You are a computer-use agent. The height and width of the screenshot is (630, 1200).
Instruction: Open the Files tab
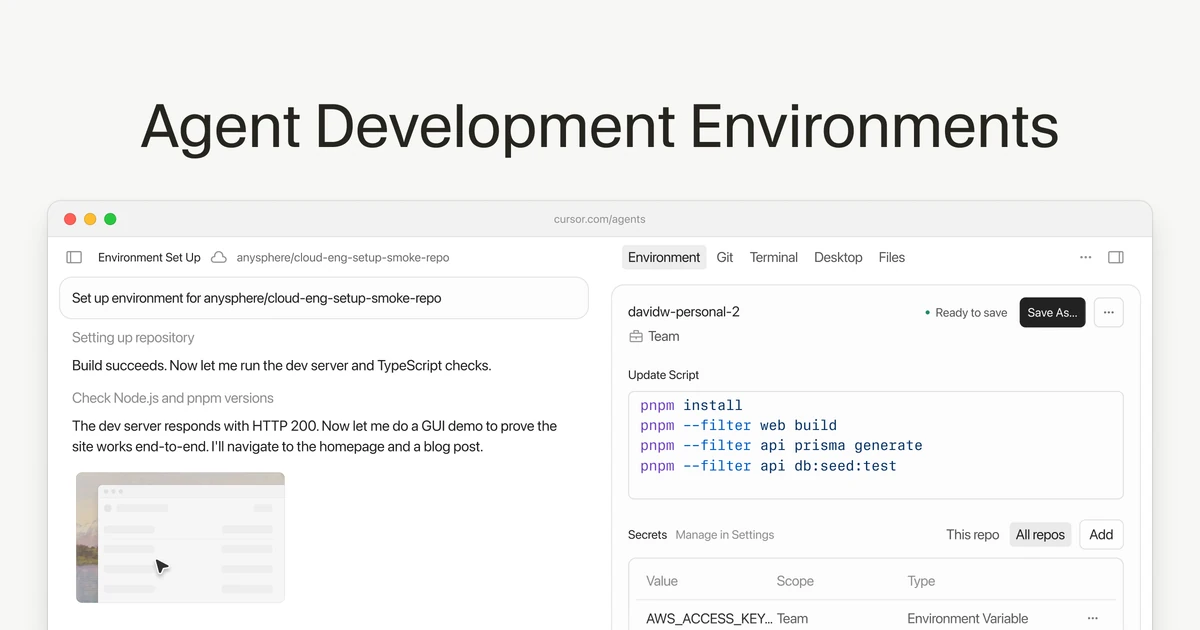coord(892,257)
